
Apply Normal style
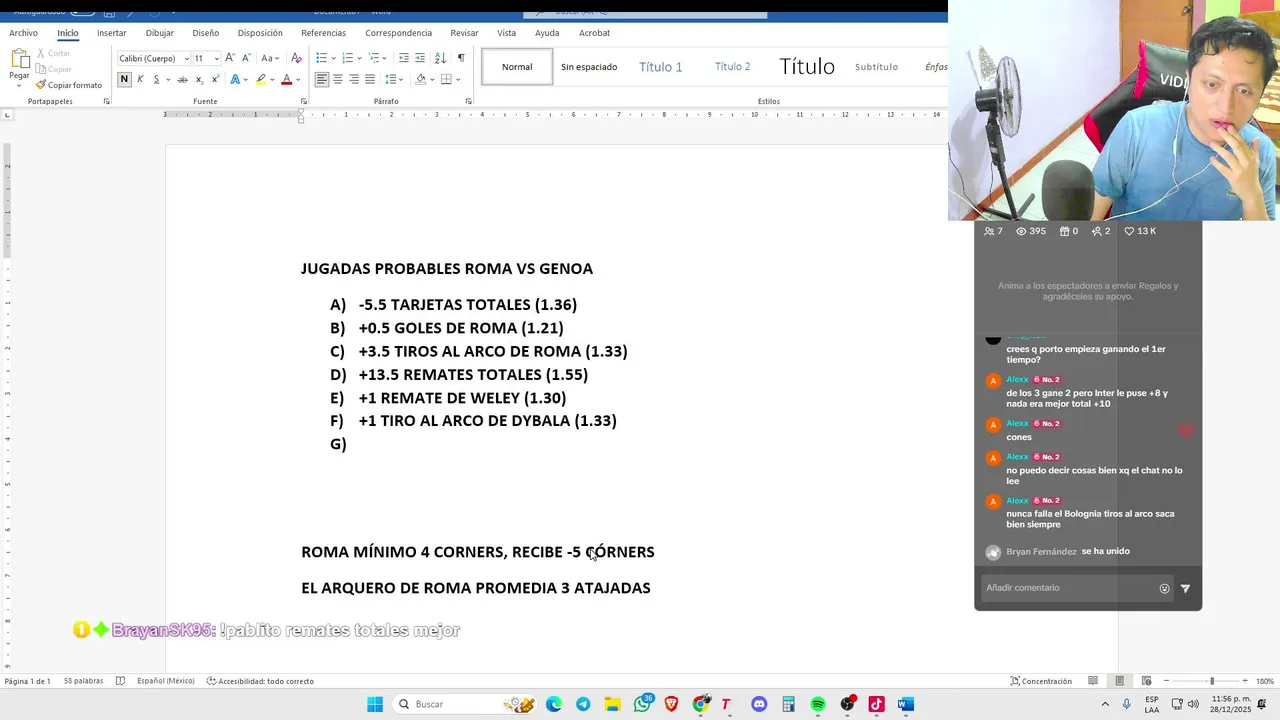pos(517,67)
